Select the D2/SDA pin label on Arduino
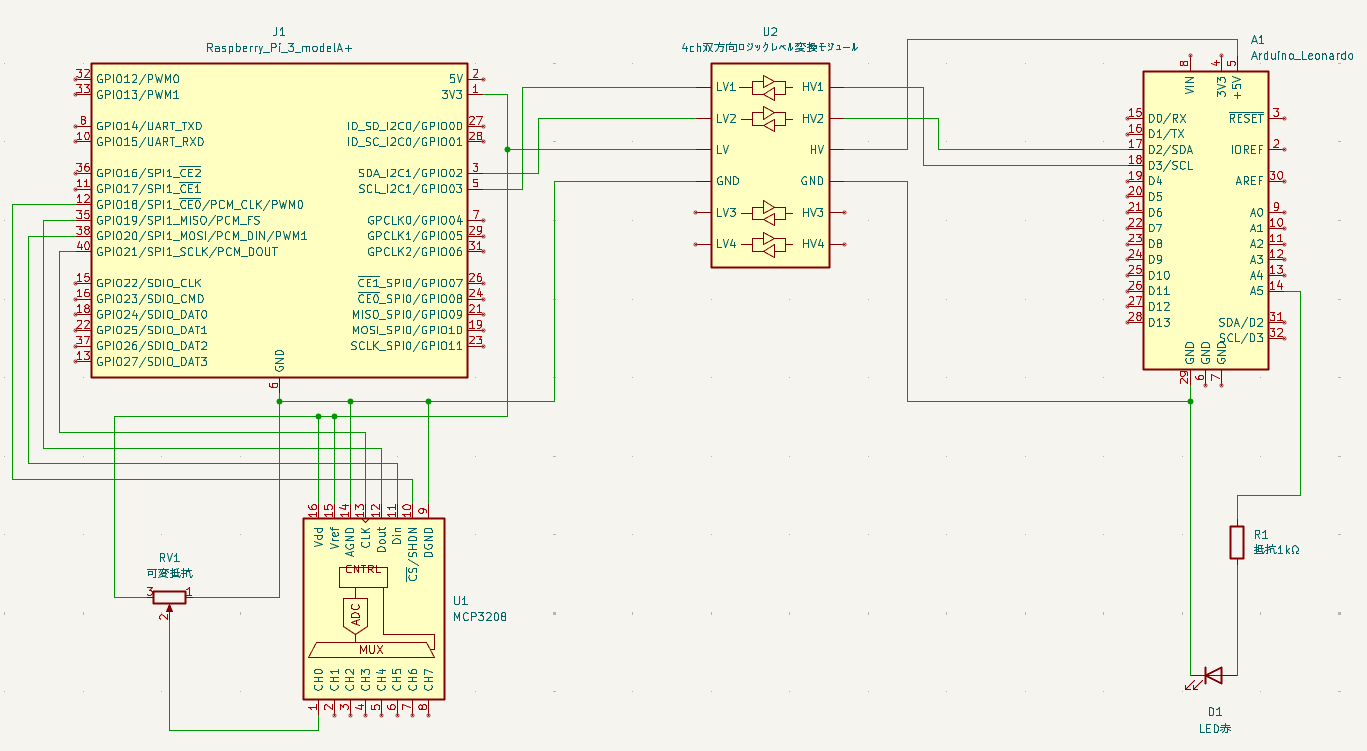 click(1170, 150)
